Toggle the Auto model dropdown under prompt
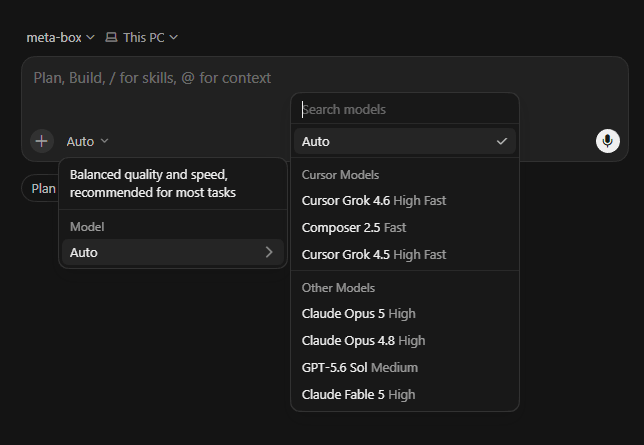 point(87,141)
